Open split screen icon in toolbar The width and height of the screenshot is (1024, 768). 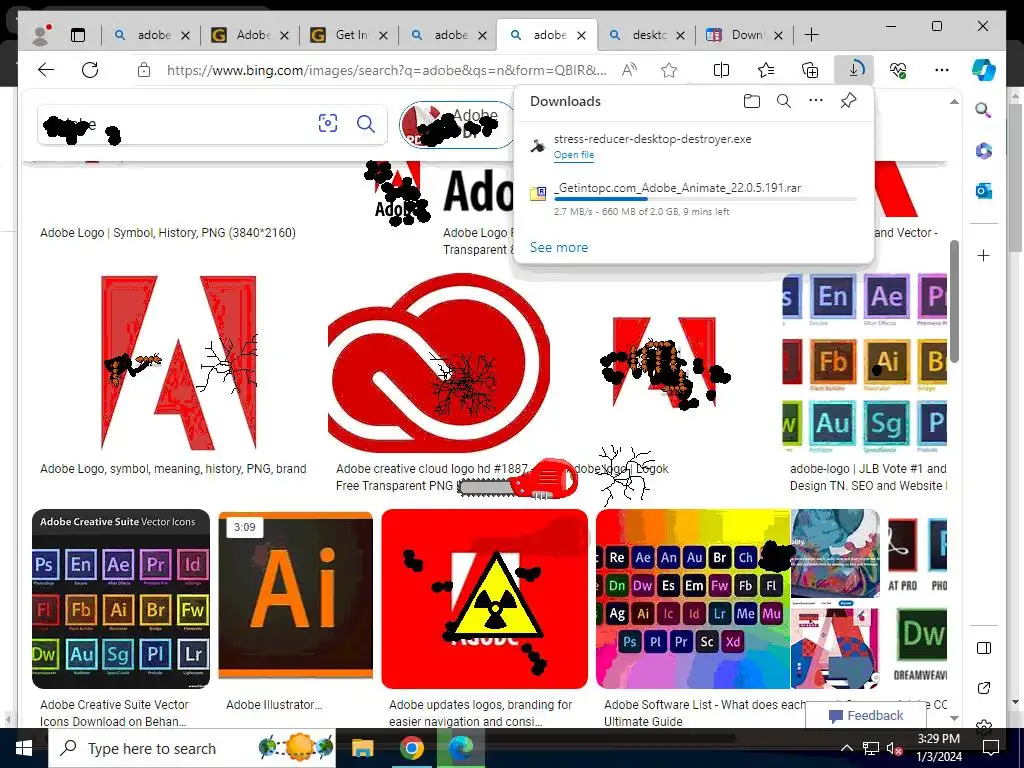coord(722,70)
